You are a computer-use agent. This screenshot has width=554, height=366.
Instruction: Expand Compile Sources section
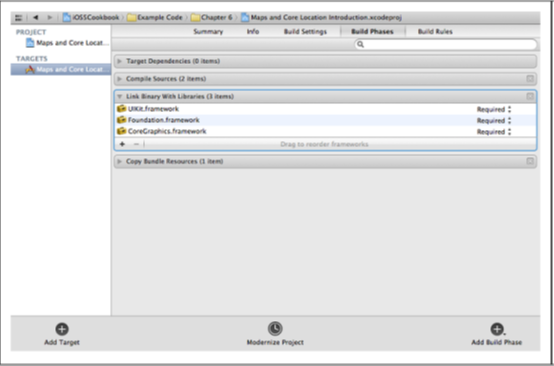(x=120, y=79)
